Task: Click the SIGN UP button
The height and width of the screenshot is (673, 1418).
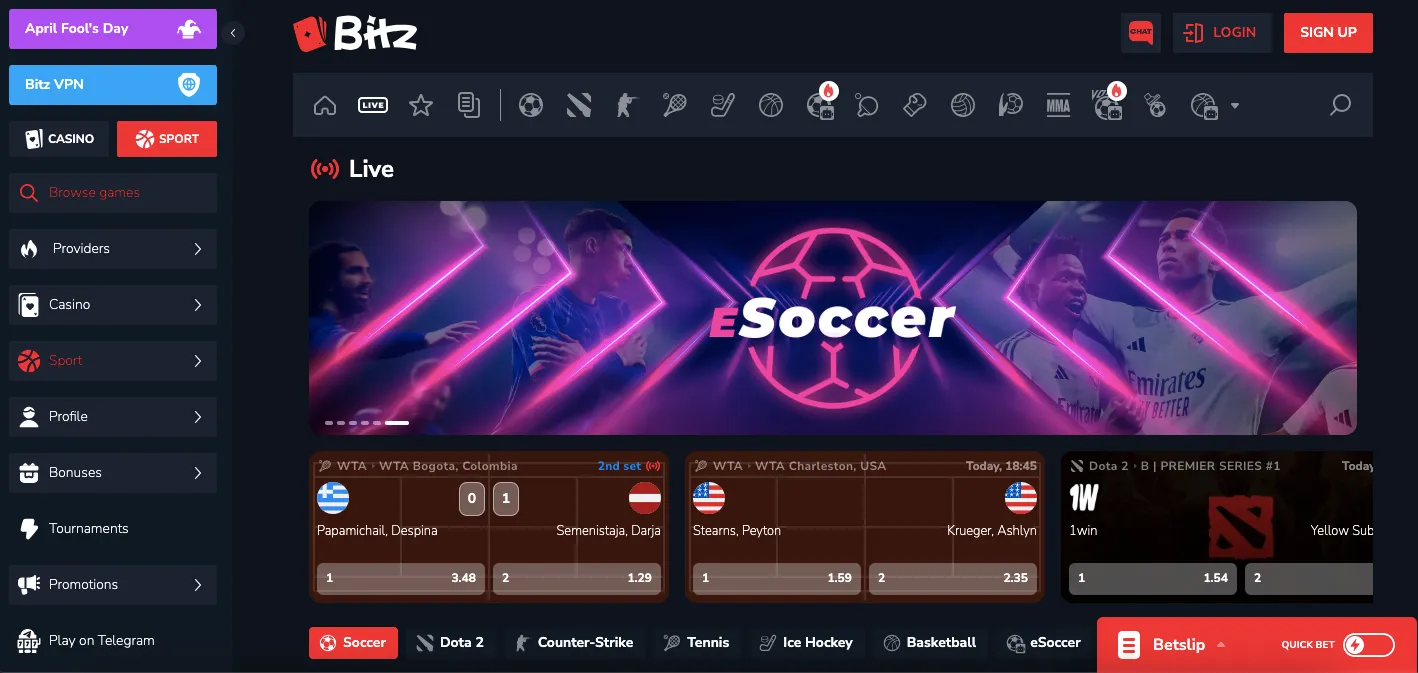Action: 1328,32
